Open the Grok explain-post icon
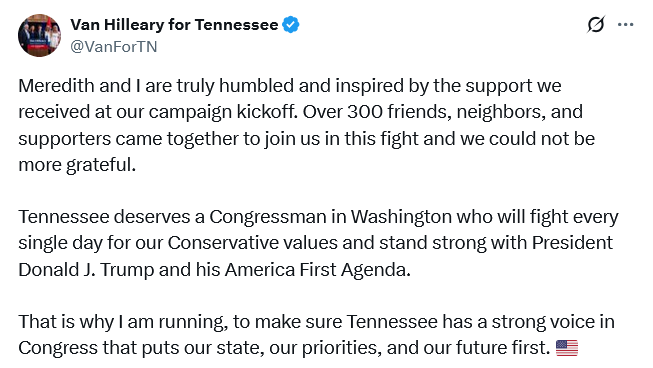 pyautogui.click(x=596, y=25)
